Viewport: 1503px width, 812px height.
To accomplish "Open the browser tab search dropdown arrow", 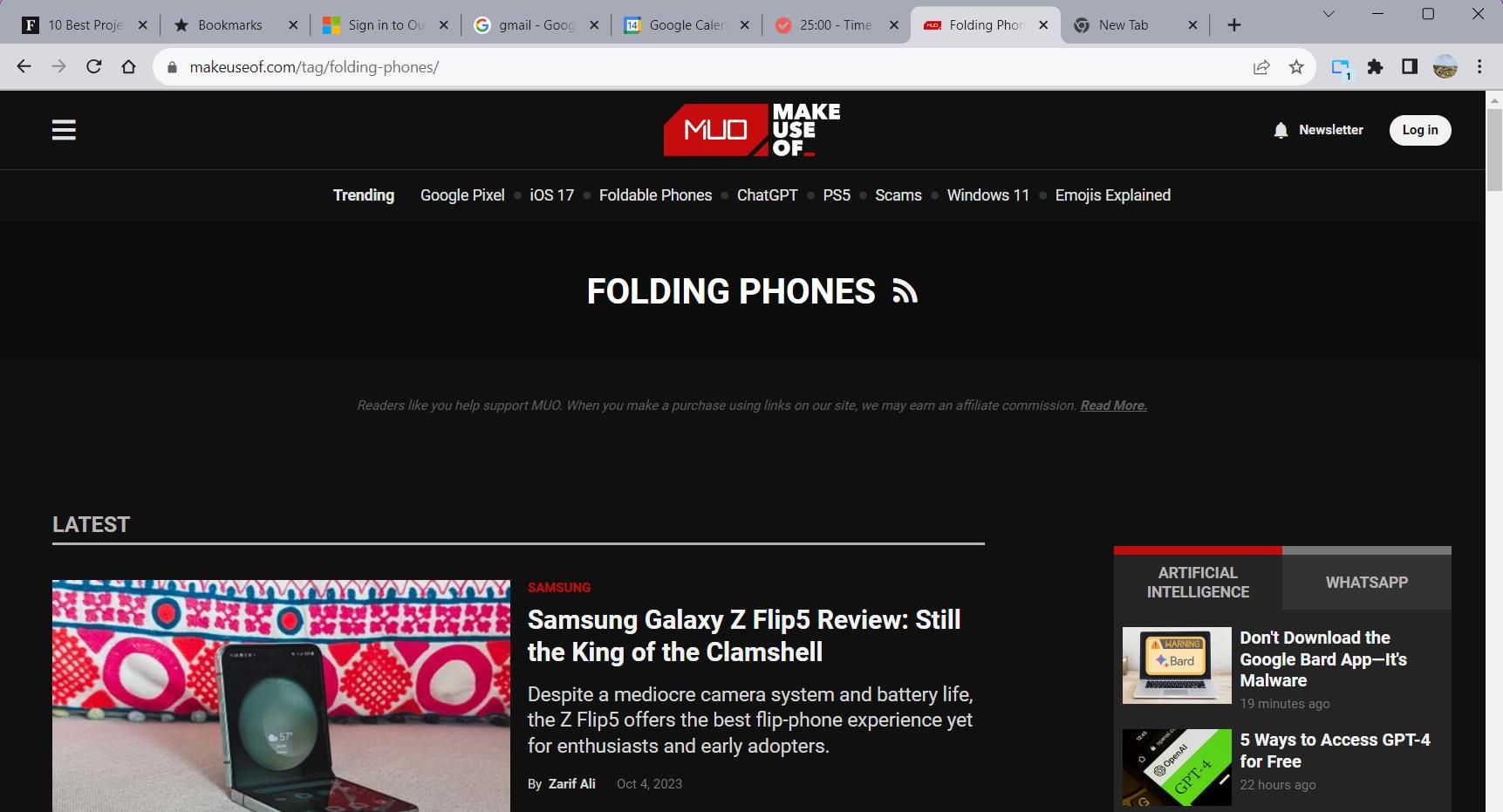I will (x=1329, y=14).
